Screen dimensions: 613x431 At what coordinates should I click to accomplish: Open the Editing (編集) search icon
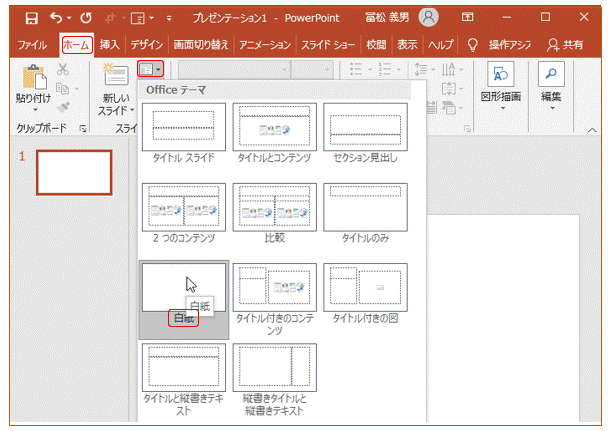pyautogui.click(x=551, y=76)
